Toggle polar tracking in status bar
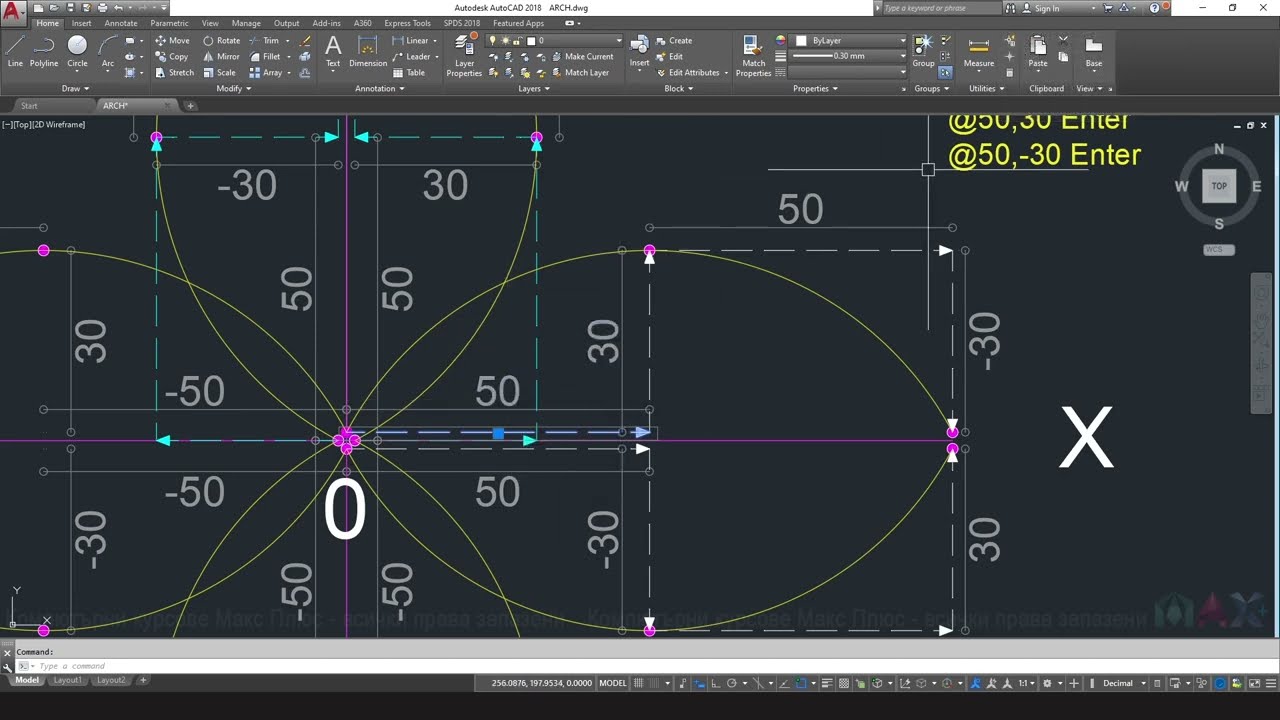The image size is (1280, 720). 732,683
